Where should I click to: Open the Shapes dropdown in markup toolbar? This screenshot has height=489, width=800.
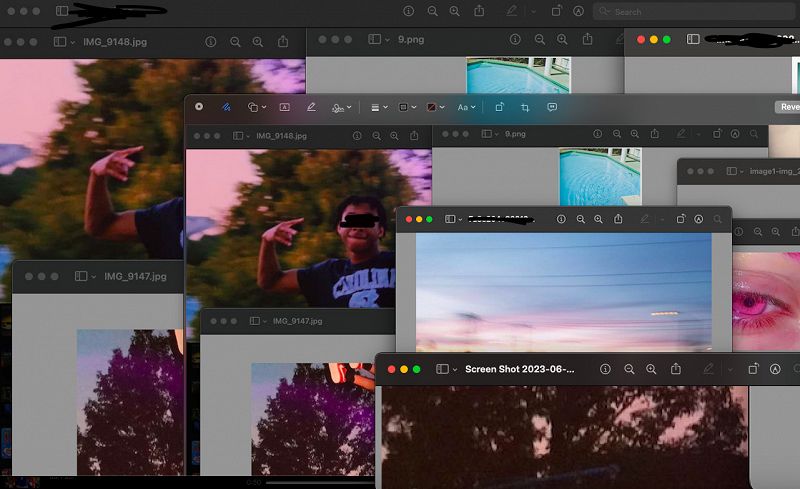coord(256,106)
